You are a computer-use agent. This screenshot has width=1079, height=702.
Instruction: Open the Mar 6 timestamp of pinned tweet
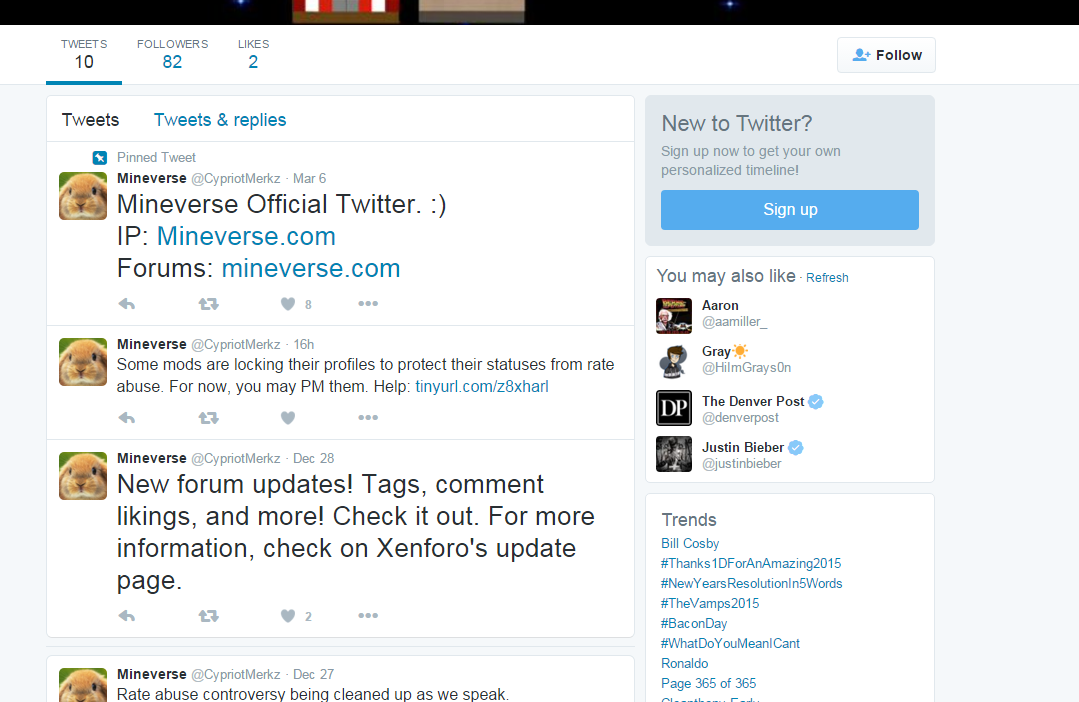point(310,178)
